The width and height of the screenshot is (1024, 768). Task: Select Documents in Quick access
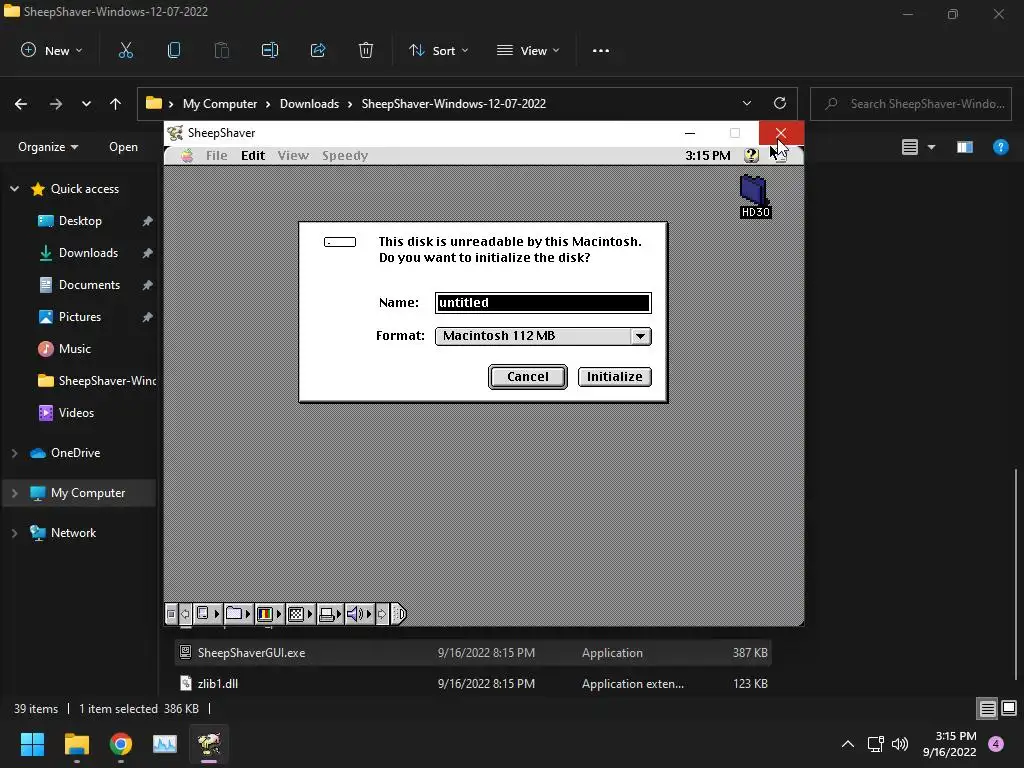pyautogui.click(x=89, y=285)
